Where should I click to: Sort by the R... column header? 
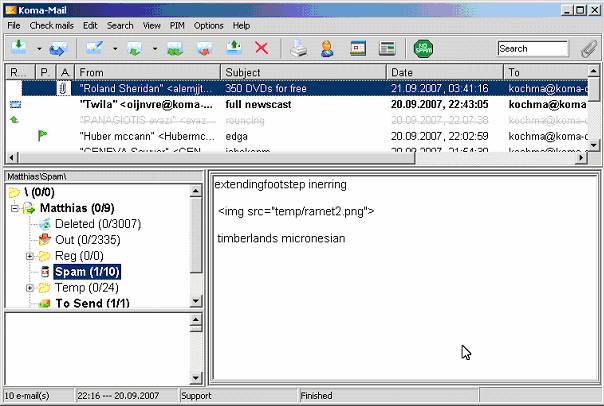[x=20, y=72]
